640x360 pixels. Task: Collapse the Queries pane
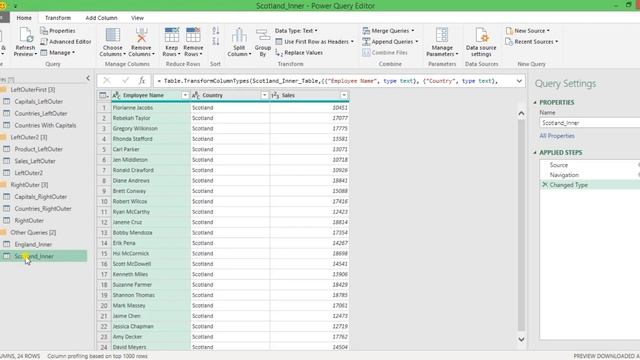tap(88, 78)
